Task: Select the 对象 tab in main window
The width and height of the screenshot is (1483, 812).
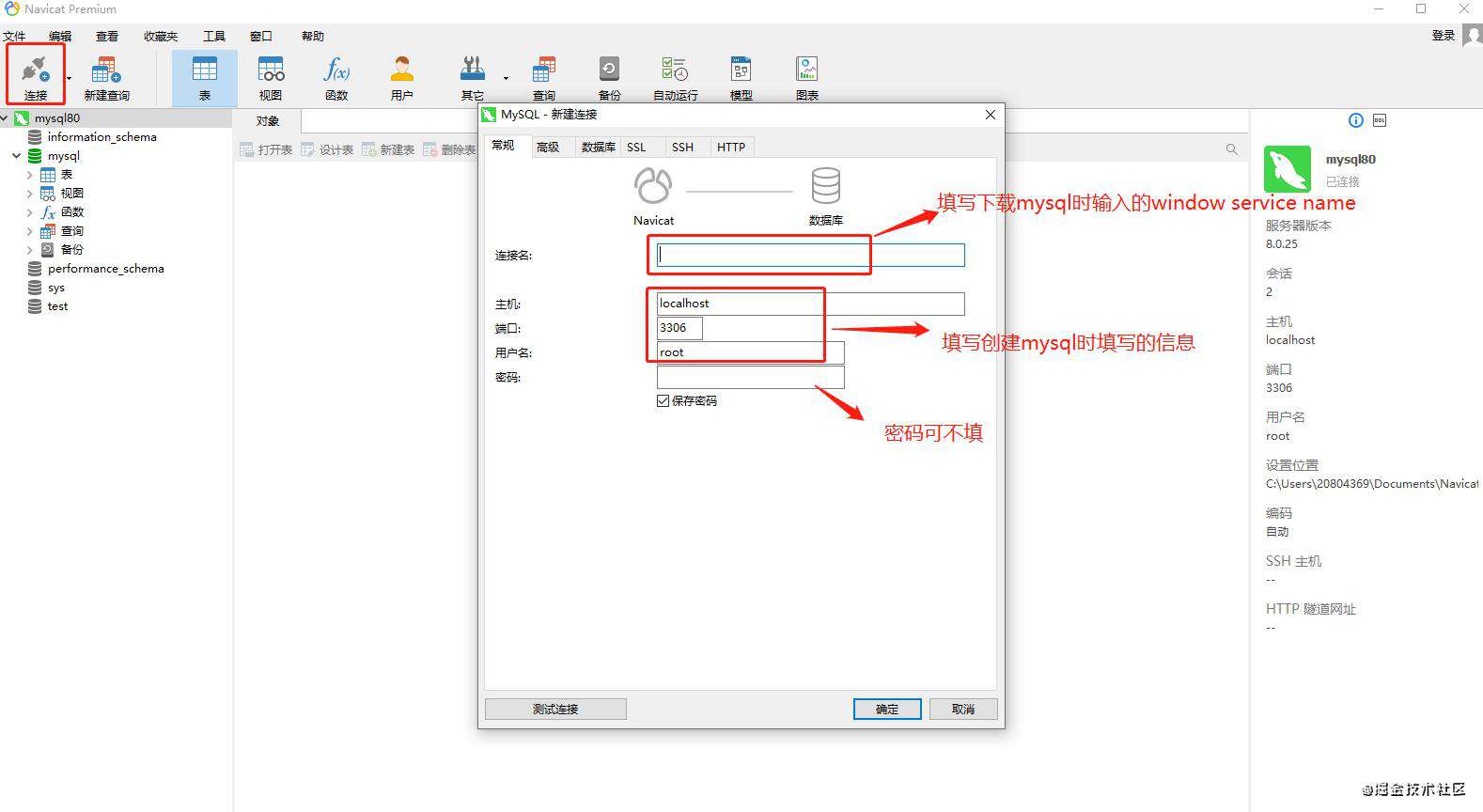Action: coord(268,121)
